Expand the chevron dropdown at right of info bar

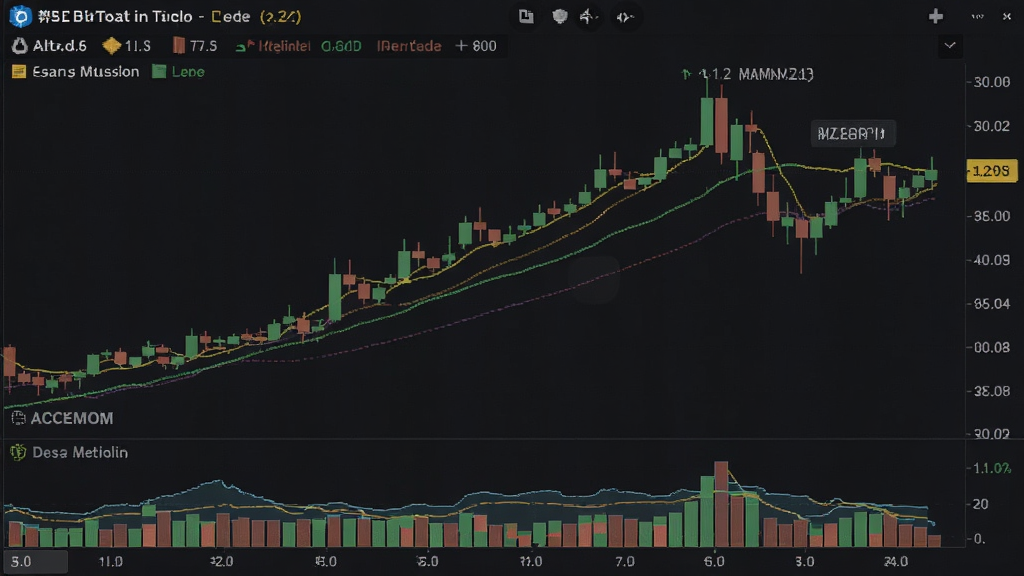coord(950,46)
